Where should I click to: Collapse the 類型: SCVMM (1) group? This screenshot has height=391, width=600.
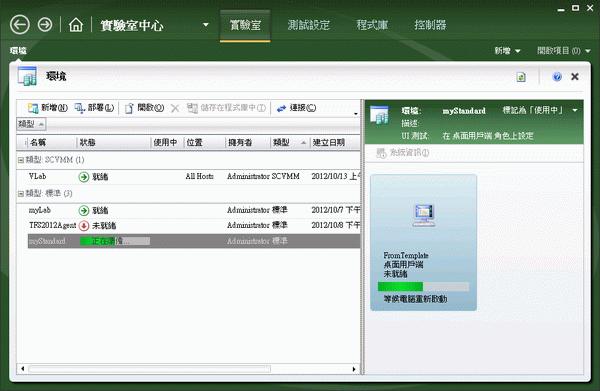[21, 160]
